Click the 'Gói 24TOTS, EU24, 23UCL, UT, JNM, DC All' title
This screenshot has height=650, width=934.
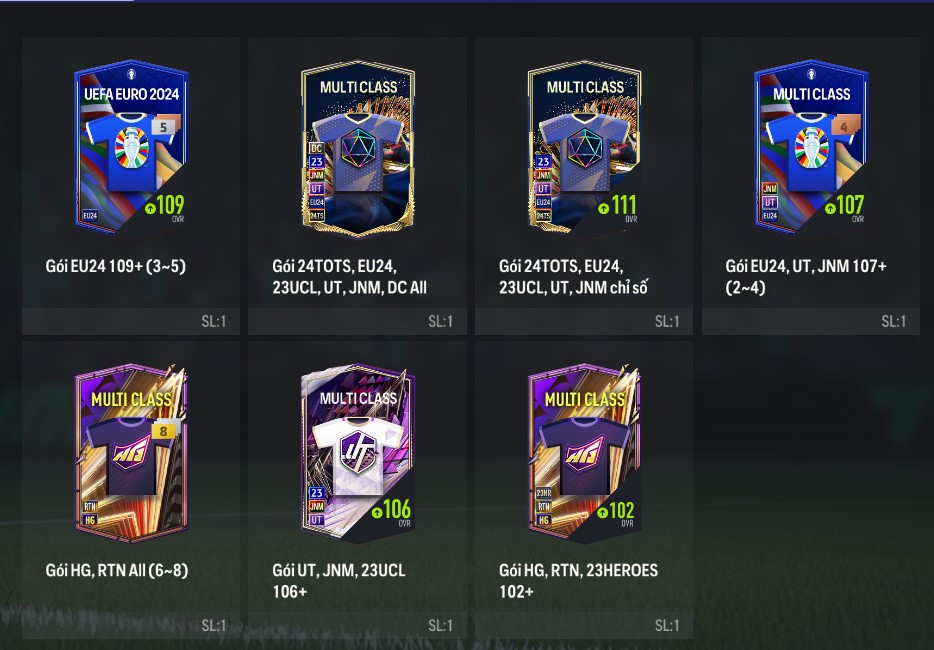click(x=349, y=277)
